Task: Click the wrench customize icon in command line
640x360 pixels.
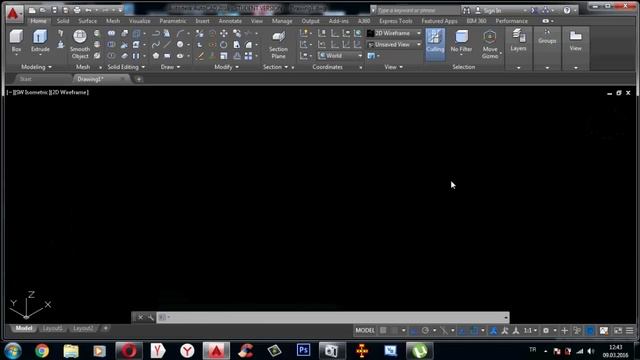Action: coord(150,317)
